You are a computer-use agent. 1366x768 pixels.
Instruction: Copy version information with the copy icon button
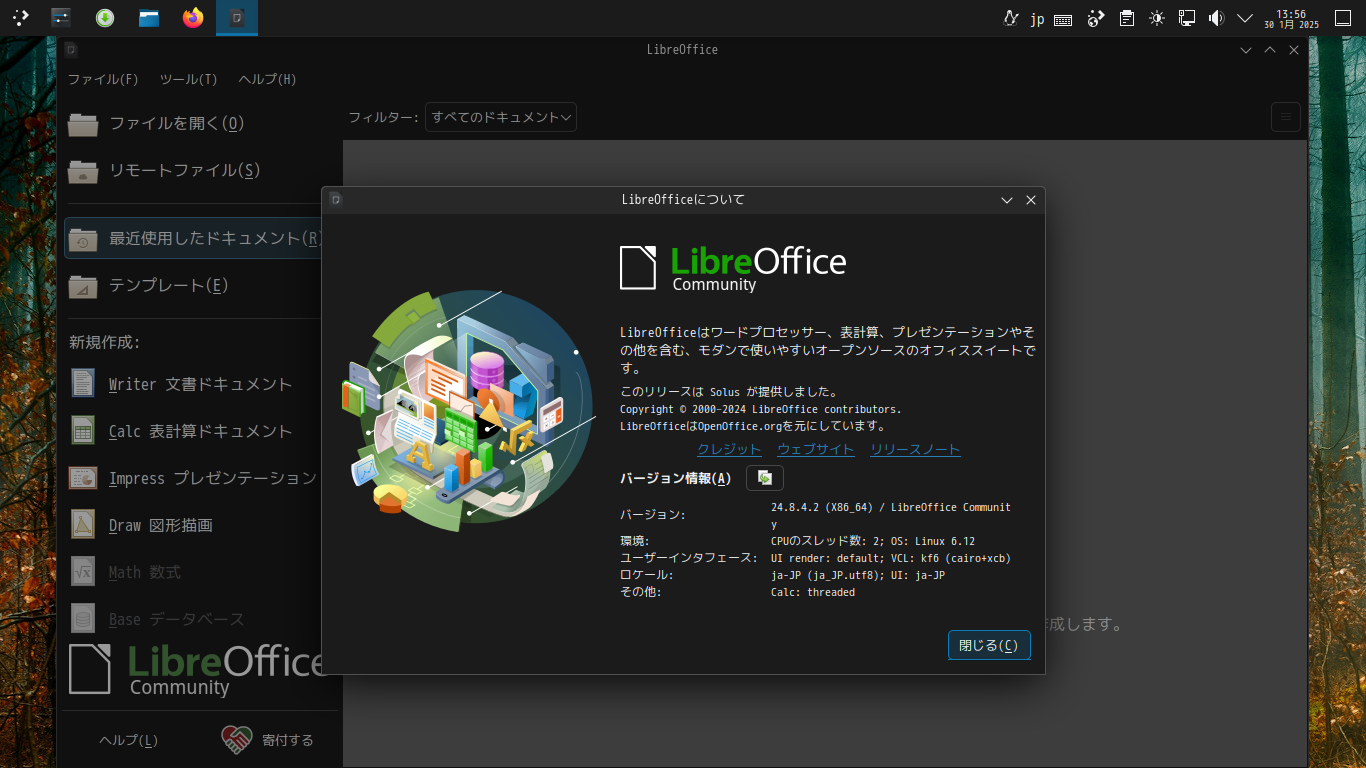coord(764,478)
